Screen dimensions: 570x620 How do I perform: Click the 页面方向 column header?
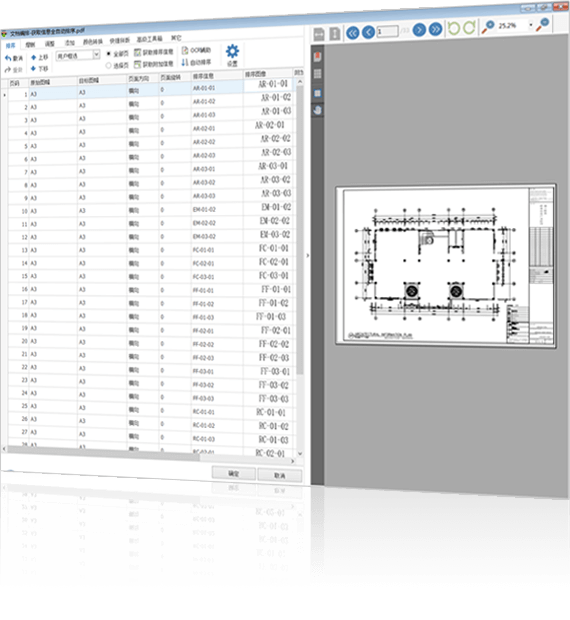(x=142, y=79)
